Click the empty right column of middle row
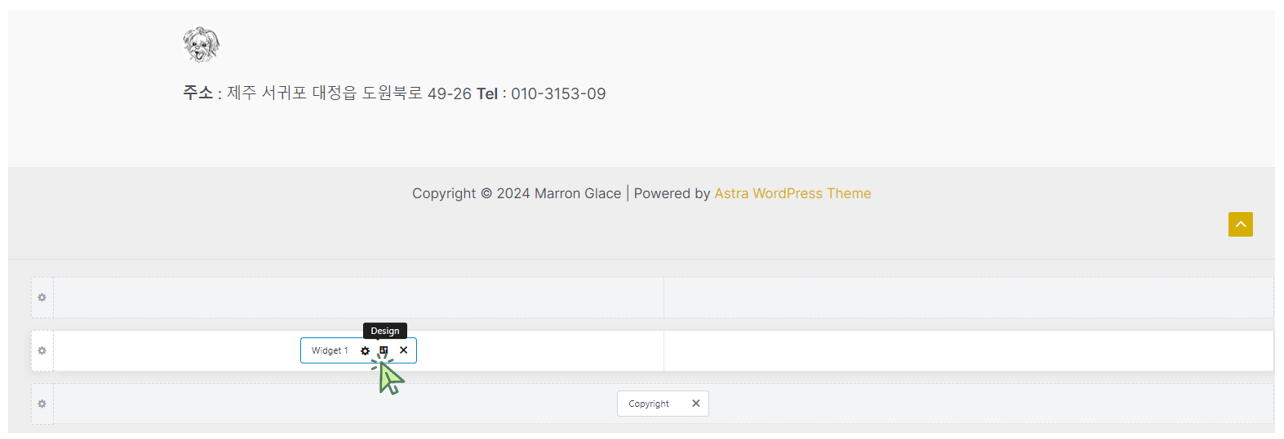Image resolution: width=1284 pixels, height=439 pixels. (x=969, y=351)
